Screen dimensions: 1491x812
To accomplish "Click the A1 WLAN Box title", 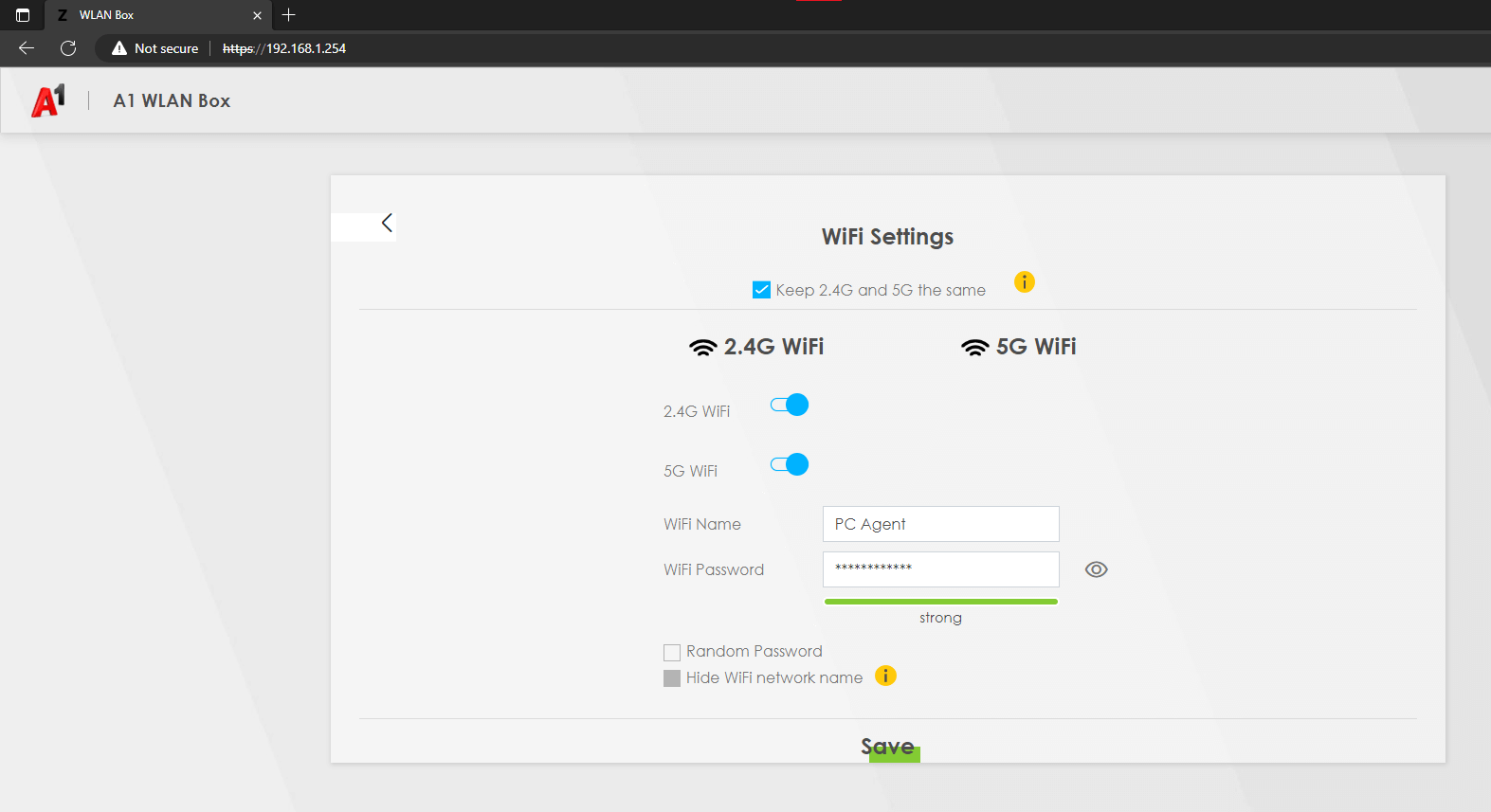I will [172, 100].
